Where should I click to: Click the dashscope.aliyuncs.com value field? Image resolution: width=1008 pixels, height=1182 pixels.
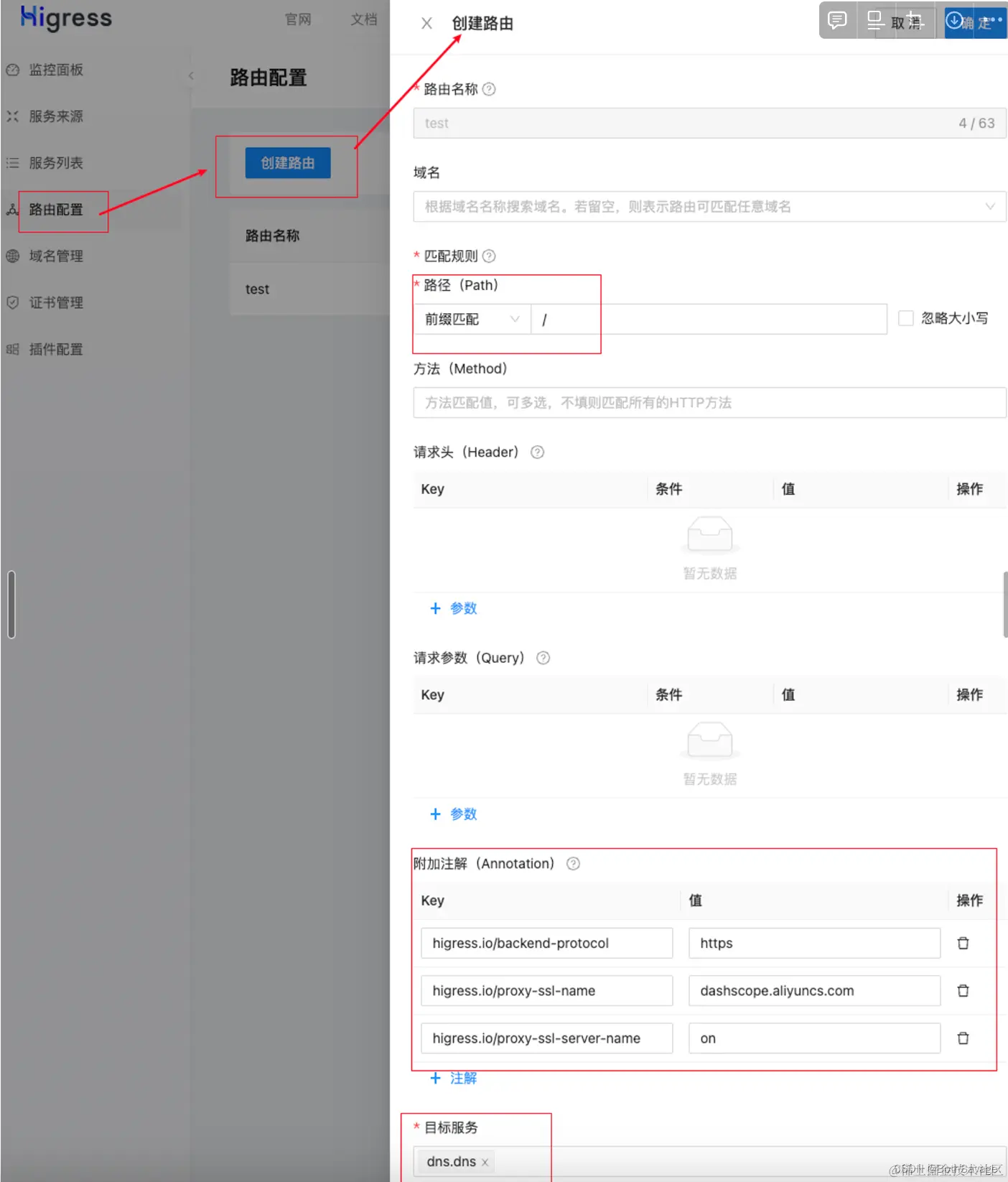(x=815, y=990)
